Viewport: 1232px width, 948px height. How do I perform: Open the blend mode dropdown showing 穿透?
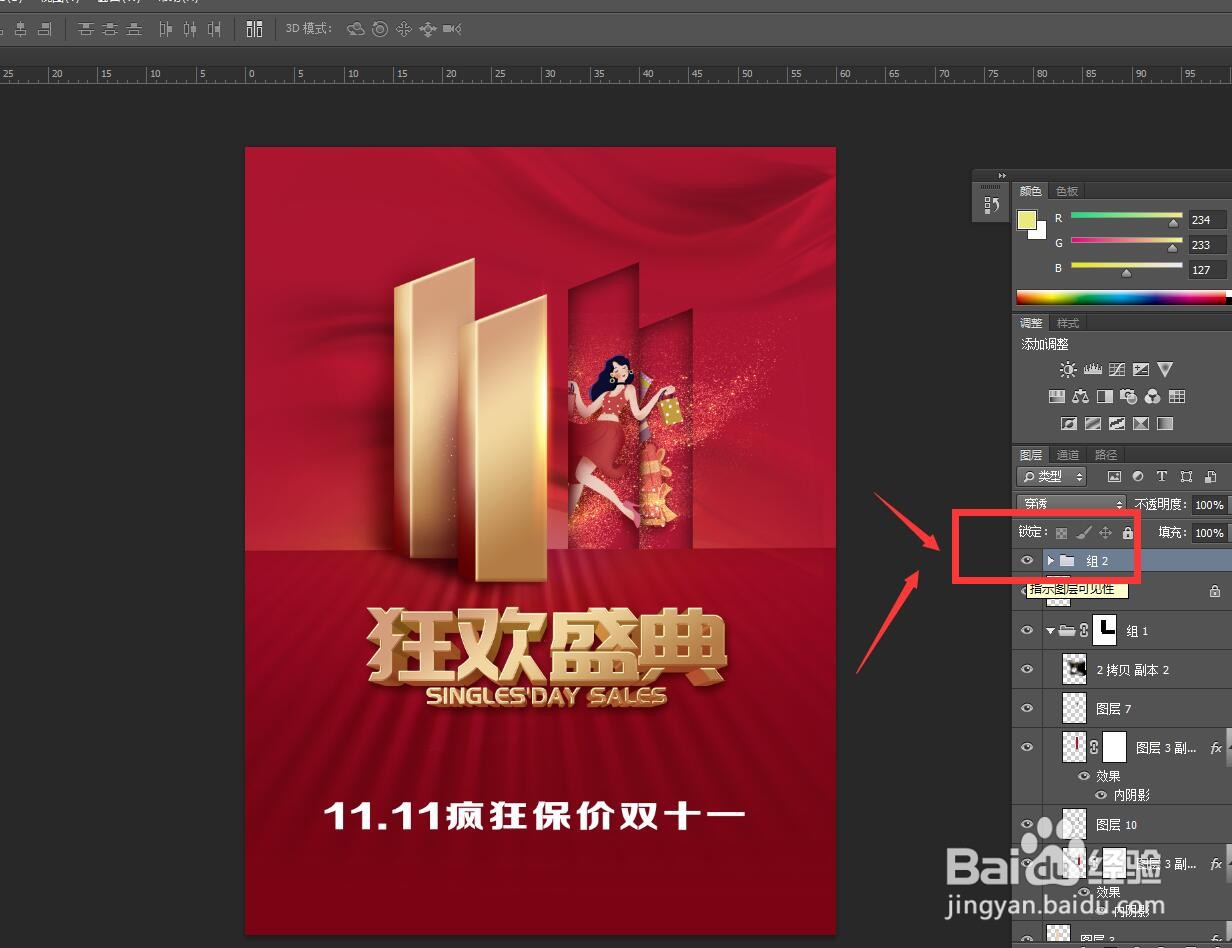[x=1070, y=503]
